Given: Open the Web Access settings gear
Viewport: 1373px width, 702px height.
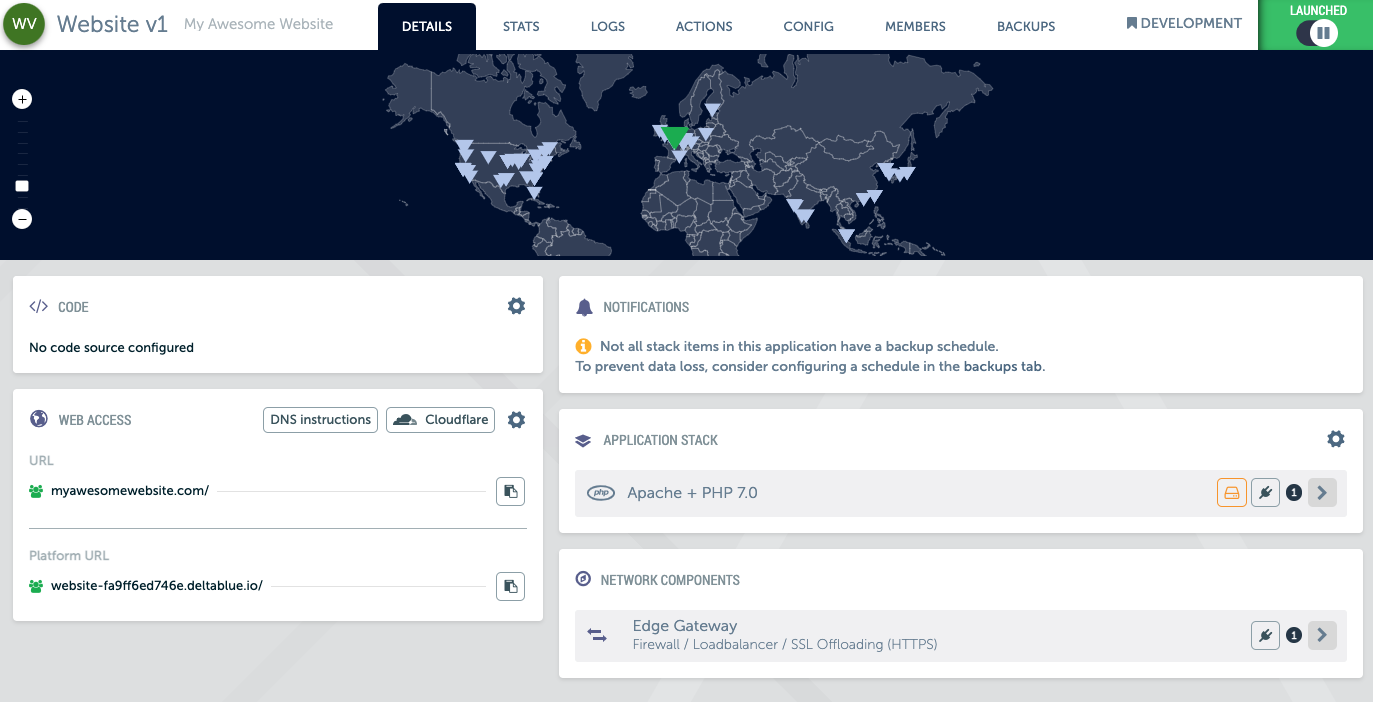Looking at the screenshot, I should point(516,420).
